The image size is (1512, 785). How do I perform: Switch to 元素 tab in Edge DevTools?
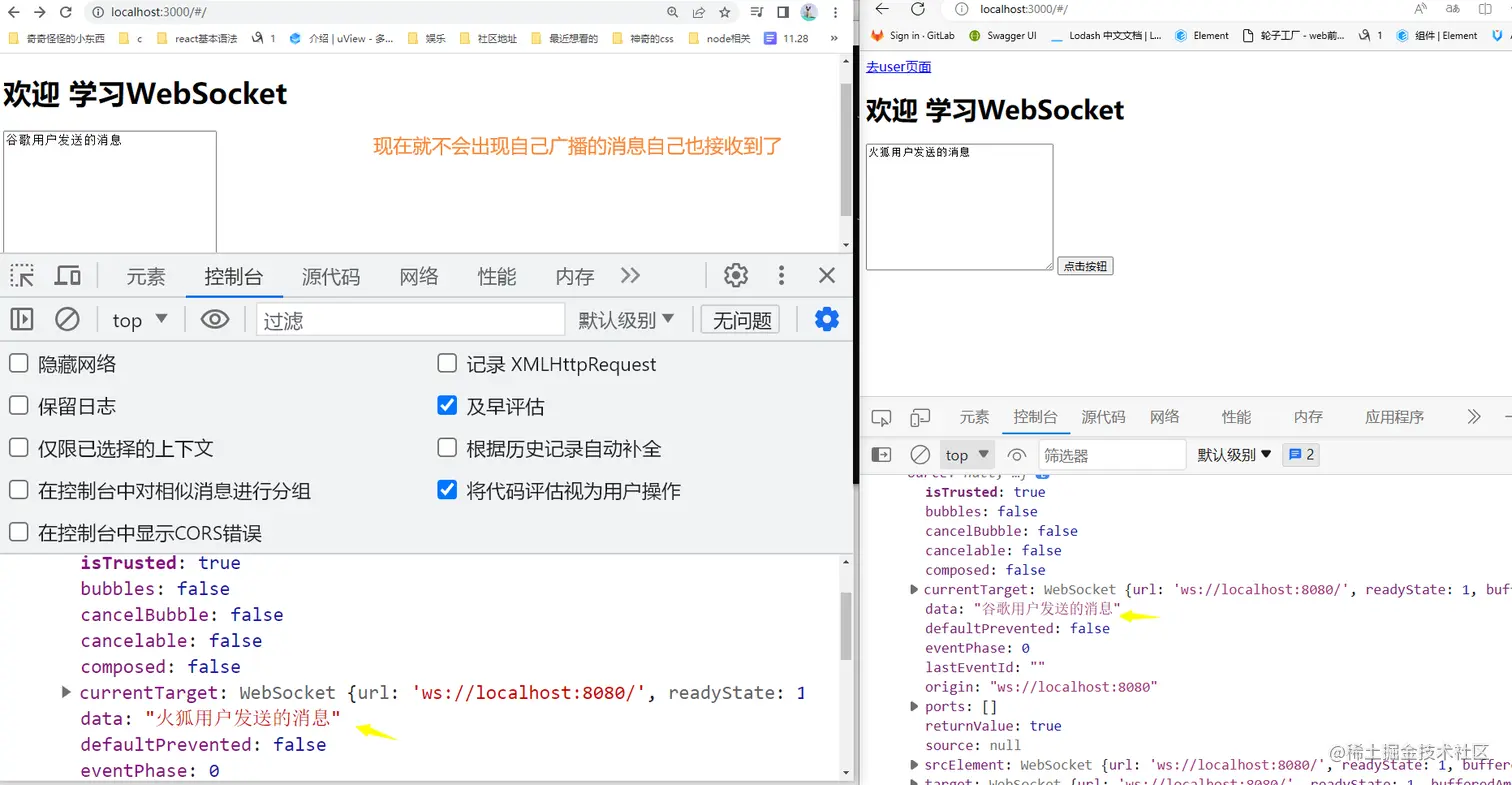pyautogui.click(x=974, y=417)
